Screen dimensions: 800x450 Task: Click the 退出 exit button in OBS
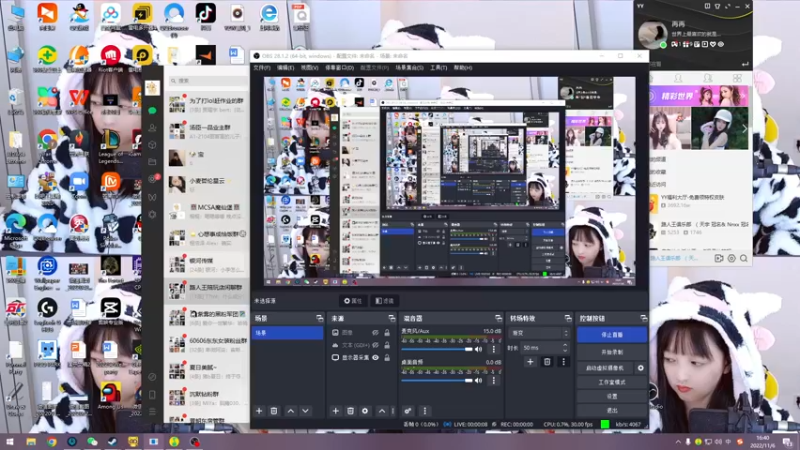(x=612, y=410)
